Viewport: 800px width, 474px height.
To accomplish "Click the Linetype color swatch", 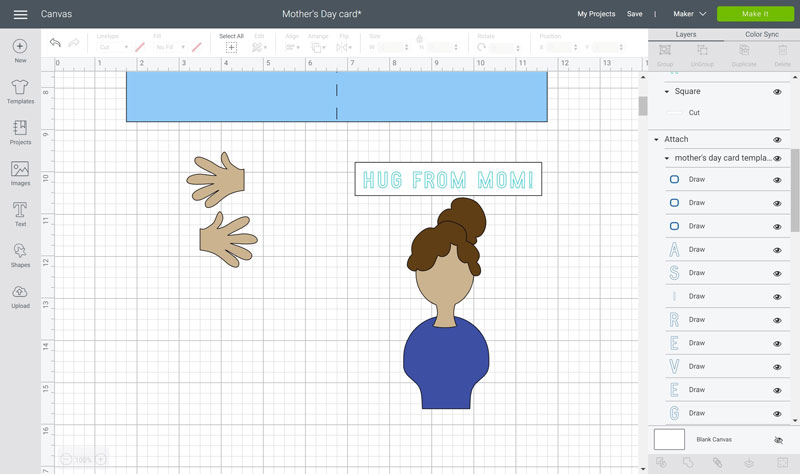I will [140, 47].
